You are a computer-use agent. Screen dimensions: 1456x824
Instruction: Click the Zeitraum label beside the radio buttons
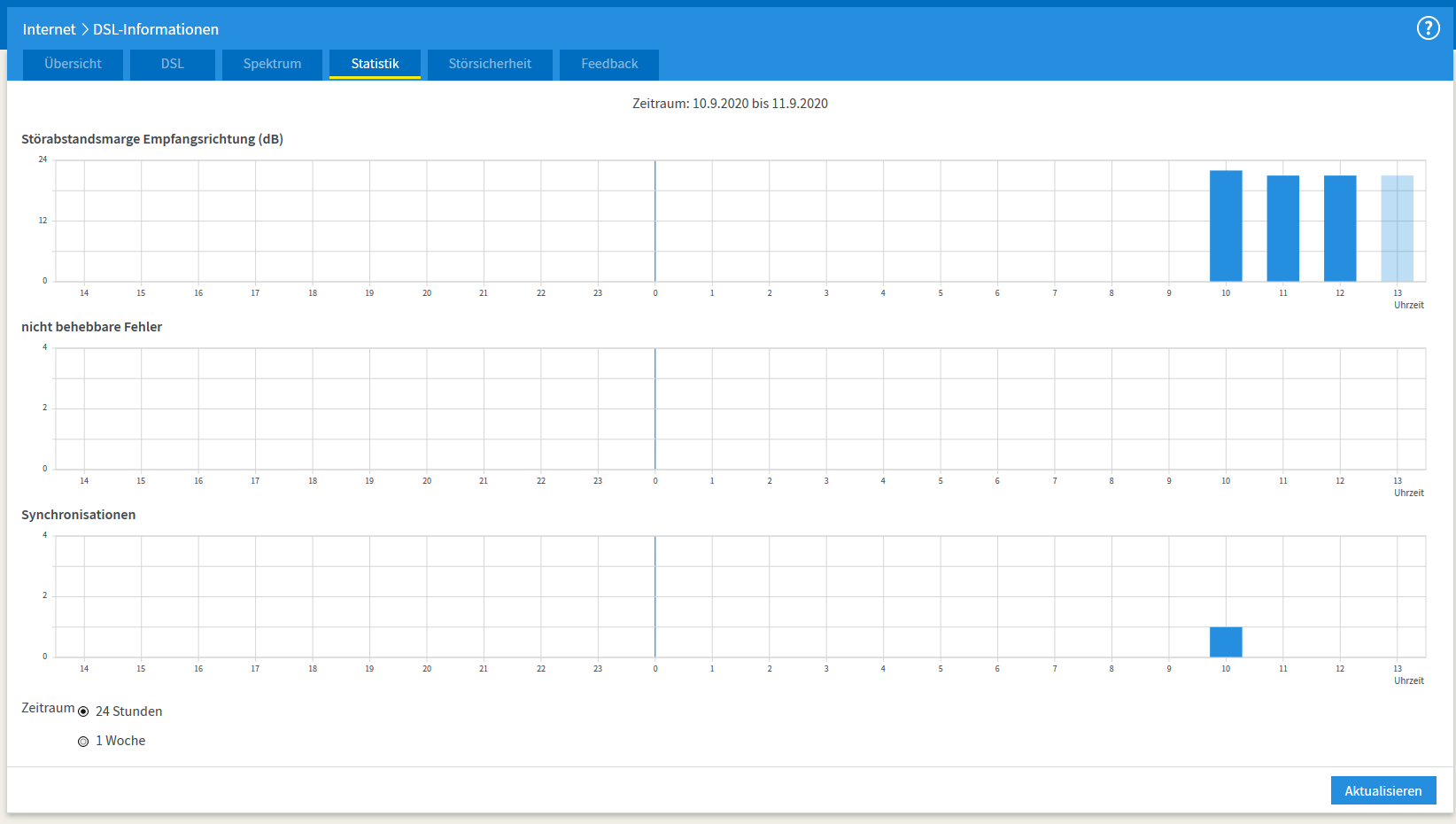(x=48, y=708)
